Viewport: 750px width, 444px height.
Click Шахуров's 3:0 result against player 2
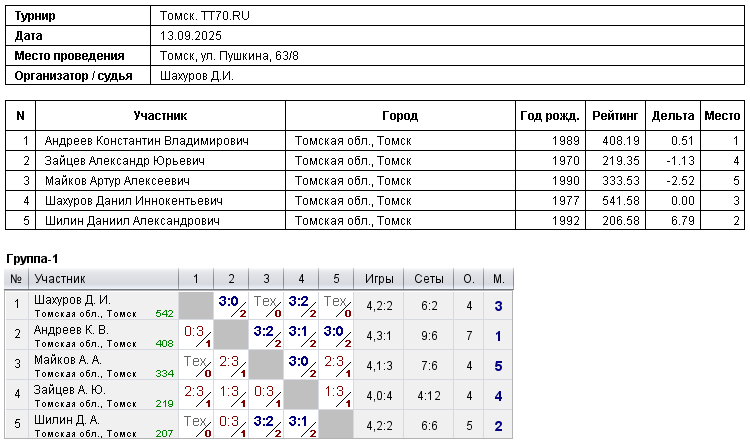(228, 301)
